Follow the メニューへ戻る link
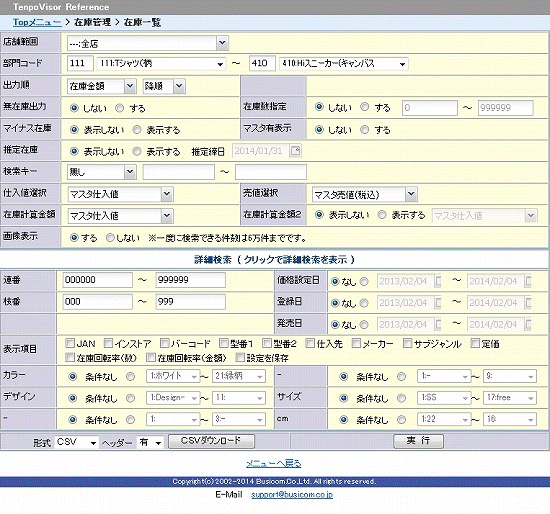This screenshot has height=514, width=550. click(274, 463)
